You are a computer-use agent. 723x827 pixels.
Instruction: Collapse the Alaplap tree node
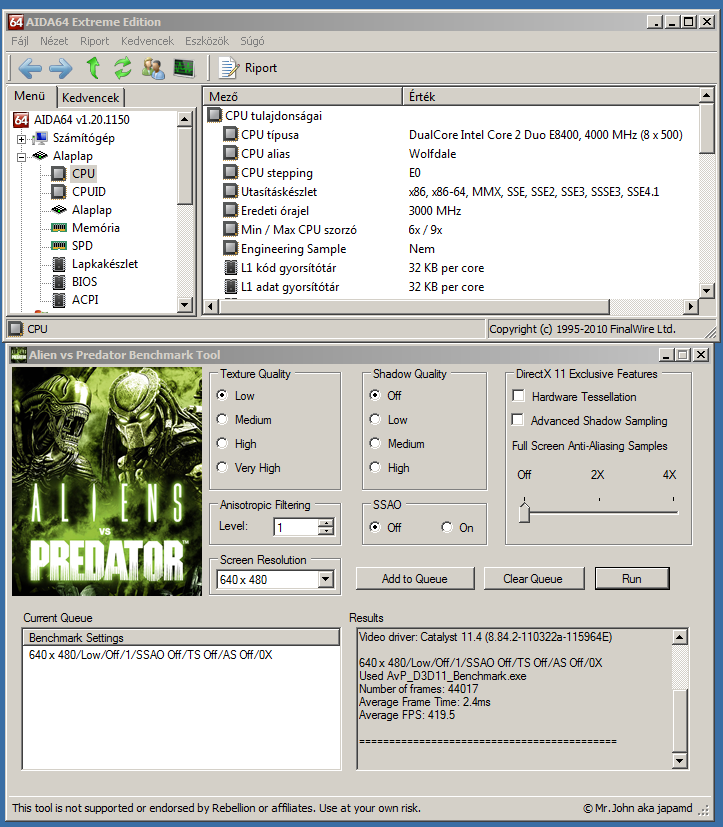point(21,157)
